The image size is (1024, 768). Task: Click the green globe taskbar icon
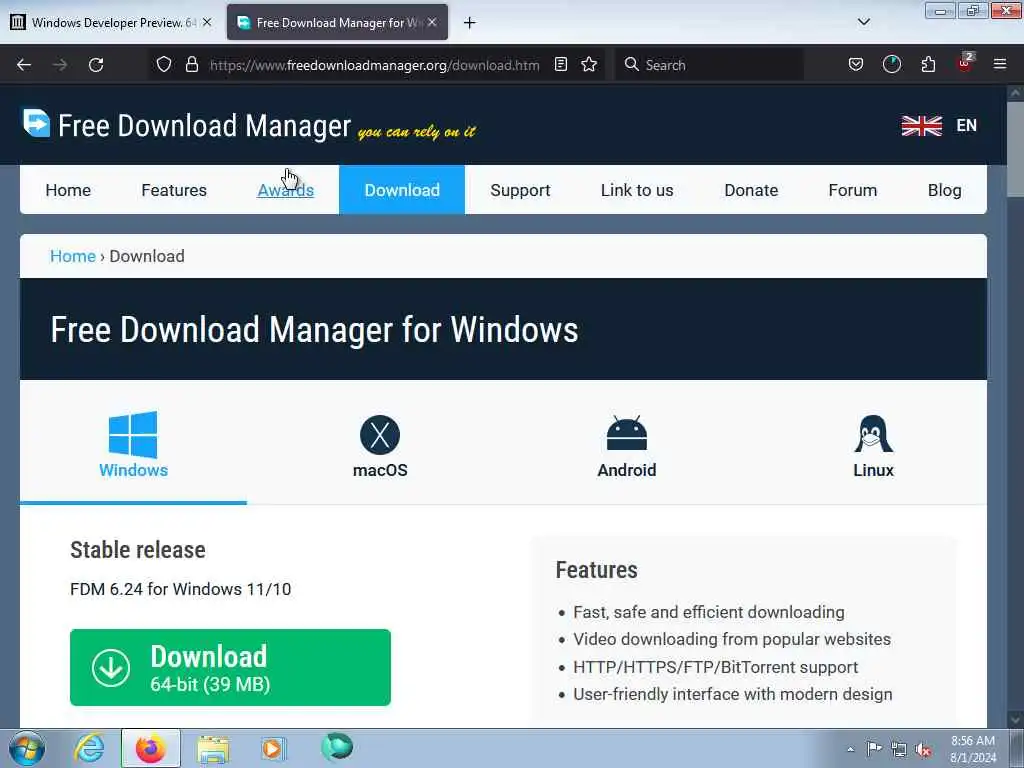[337, 746]
